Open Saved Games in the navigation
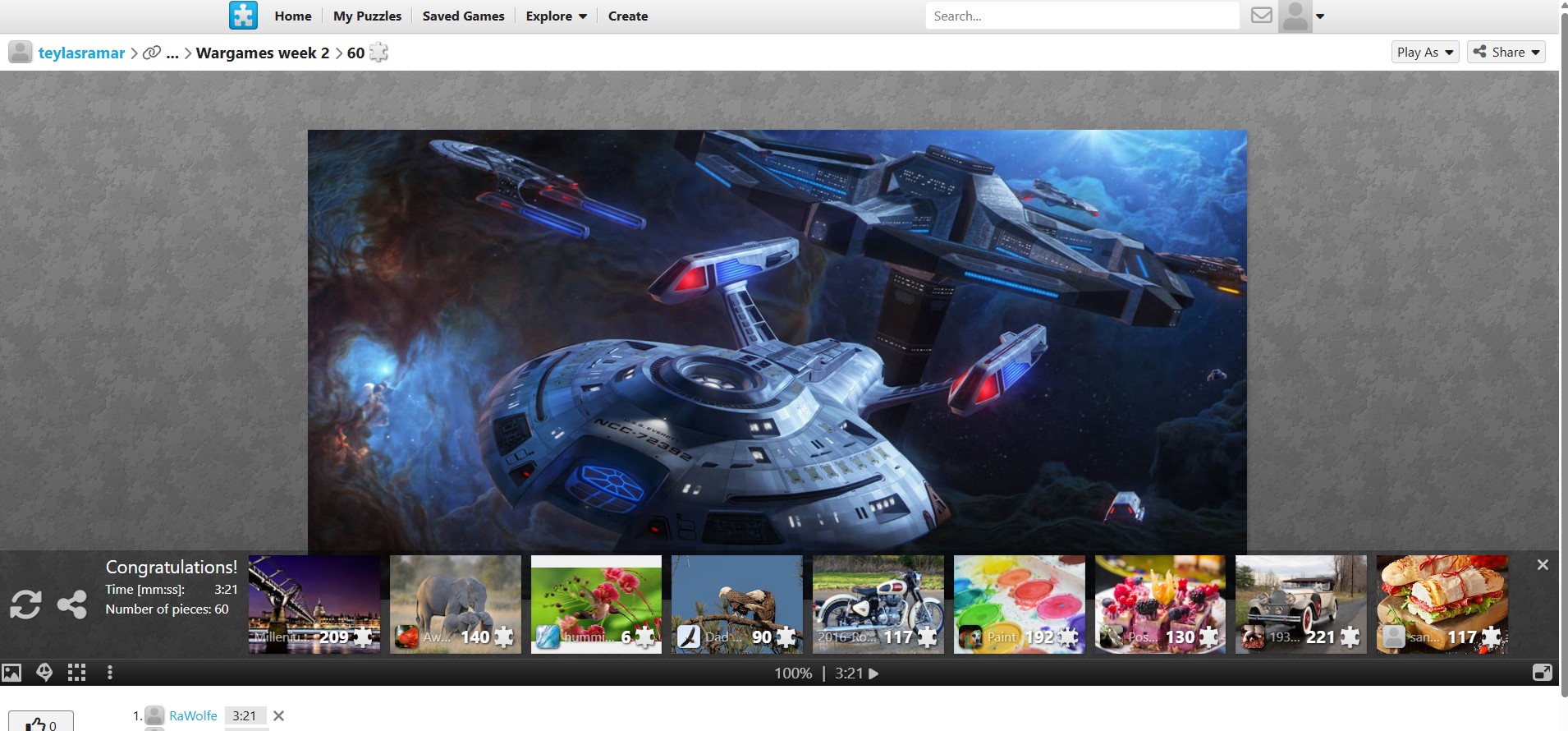Screen dimensions: 1568x731 [x=463, y=16]
